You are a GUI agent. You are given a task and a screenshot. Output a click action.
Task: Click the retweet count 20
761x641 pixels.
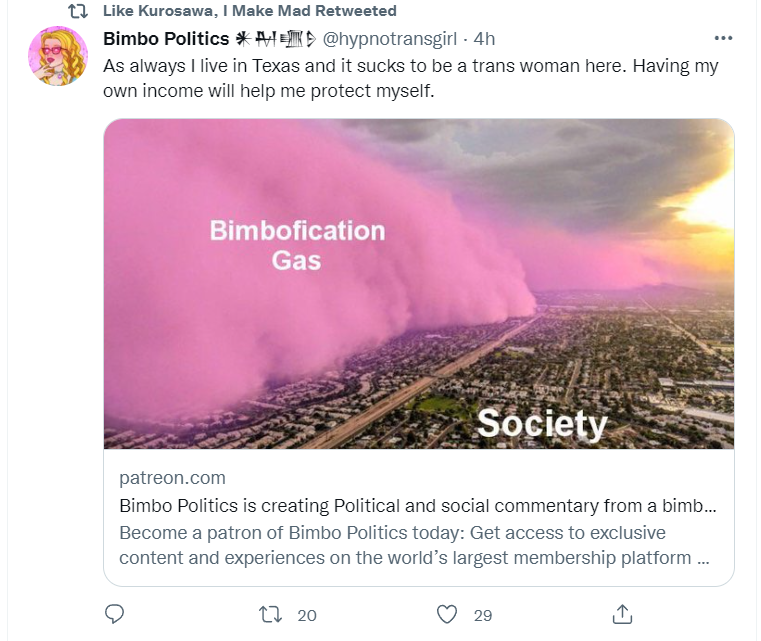pyautogui.click(x=307, y=615)
